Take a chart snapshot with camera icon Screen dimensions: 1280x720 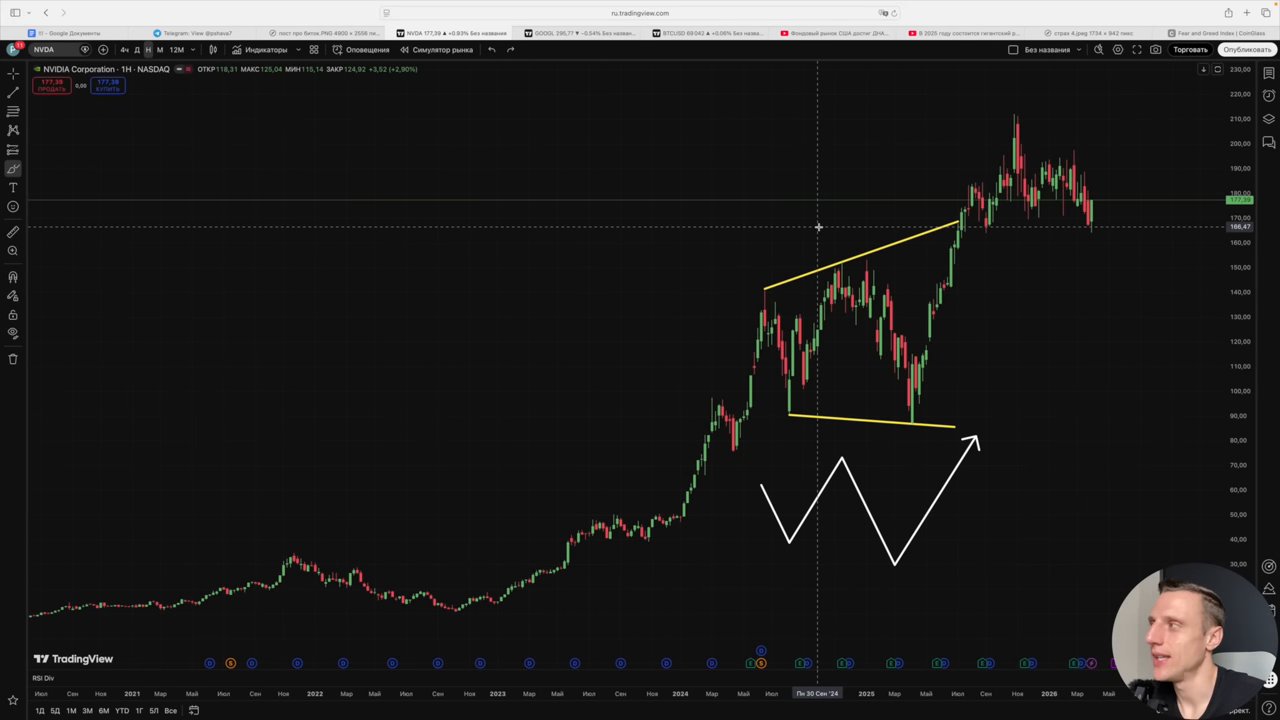1156,50
